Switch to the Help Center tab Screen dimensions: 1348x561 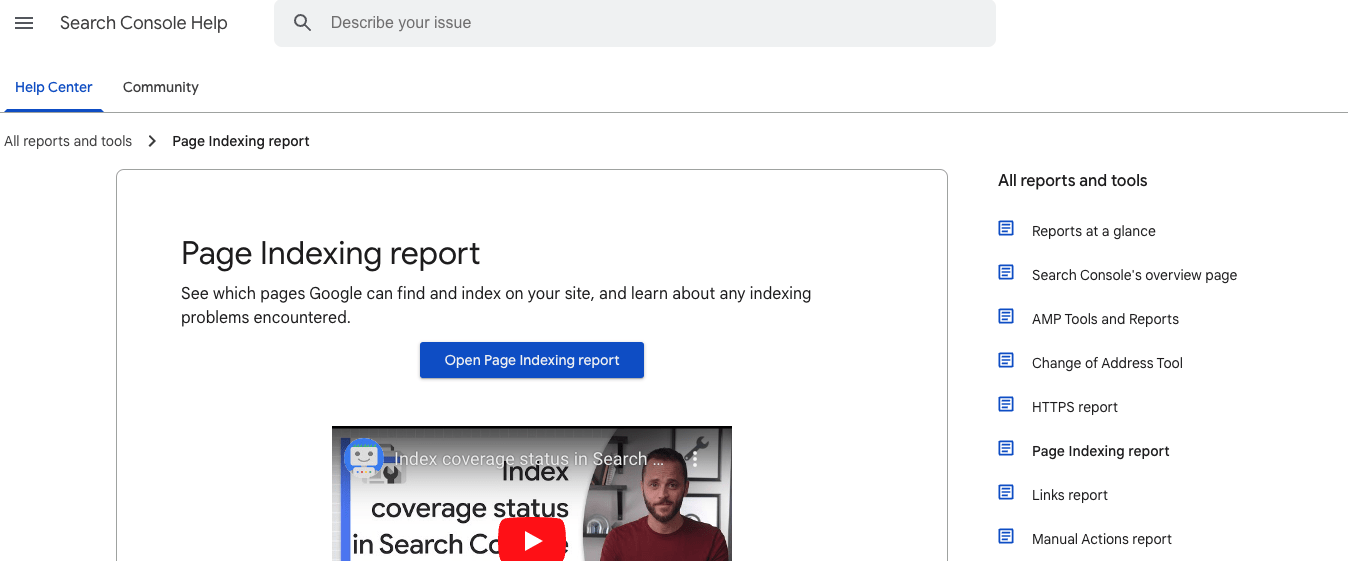click(x=54, y=87)
